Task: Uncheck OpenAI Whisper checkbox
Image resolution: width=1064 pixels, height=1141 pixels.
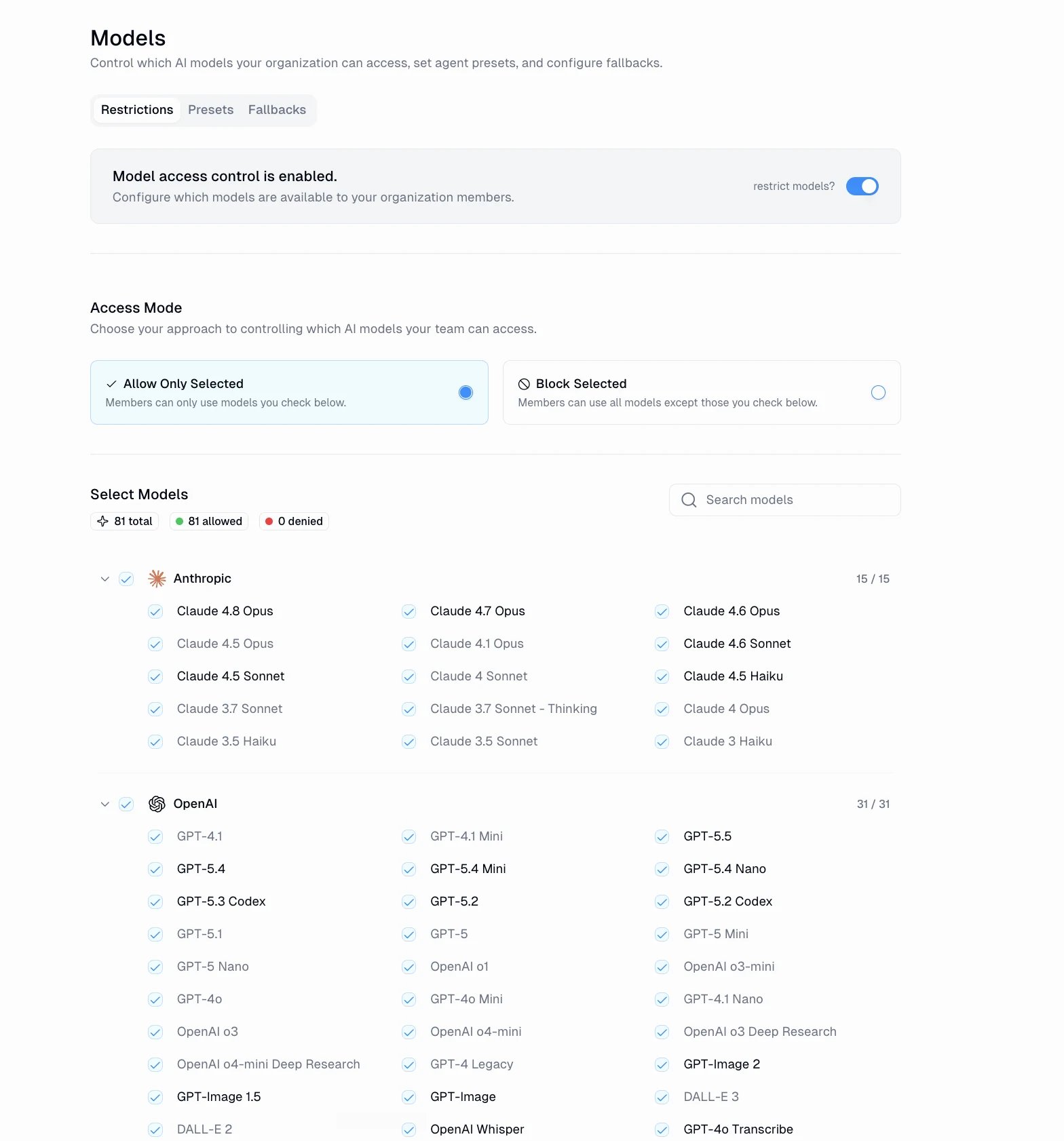Action: coord(408,1129)
